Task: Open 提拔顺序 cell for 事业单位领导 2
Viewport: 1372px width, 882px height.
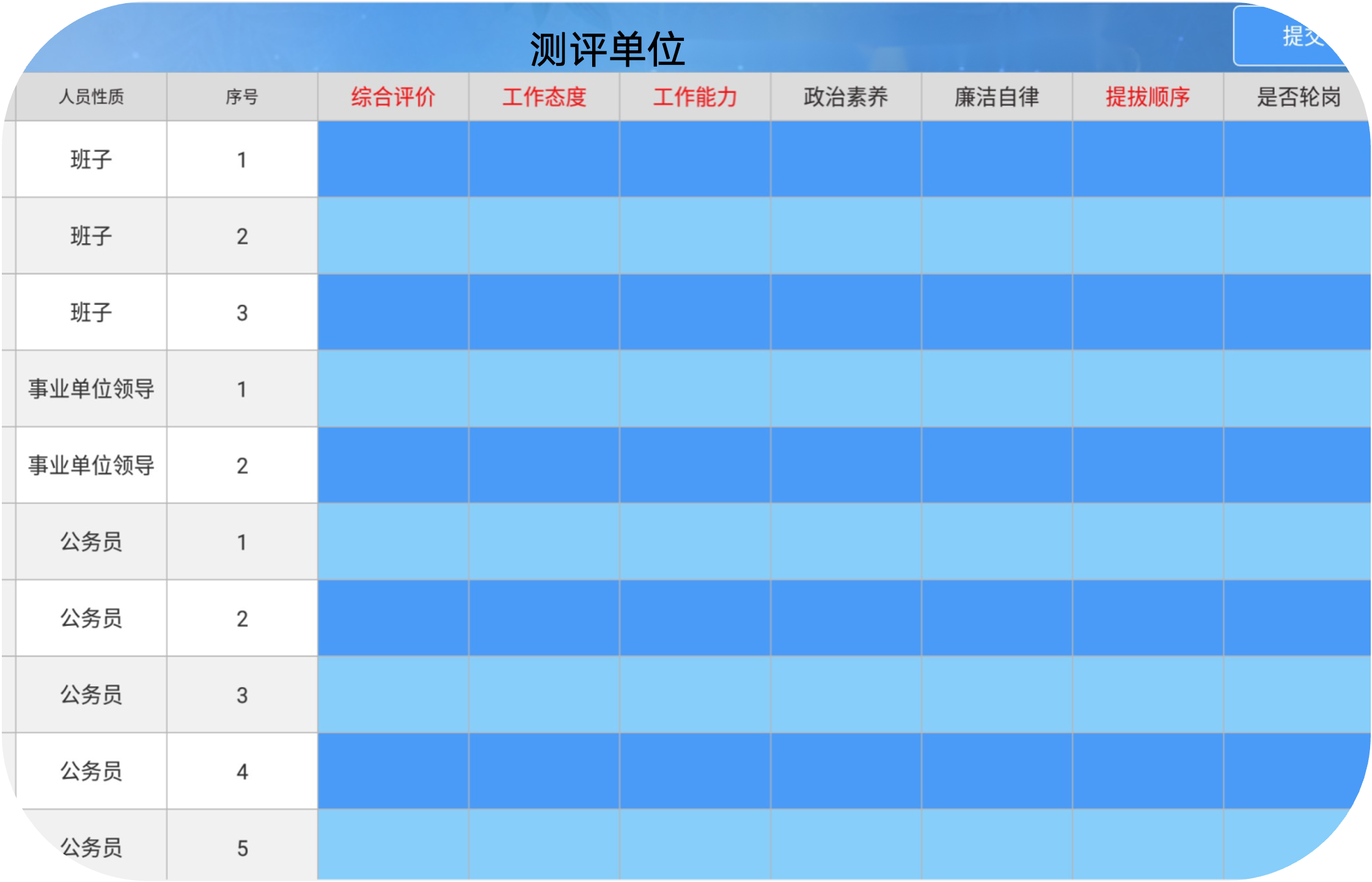Action: click(1148, 465)
